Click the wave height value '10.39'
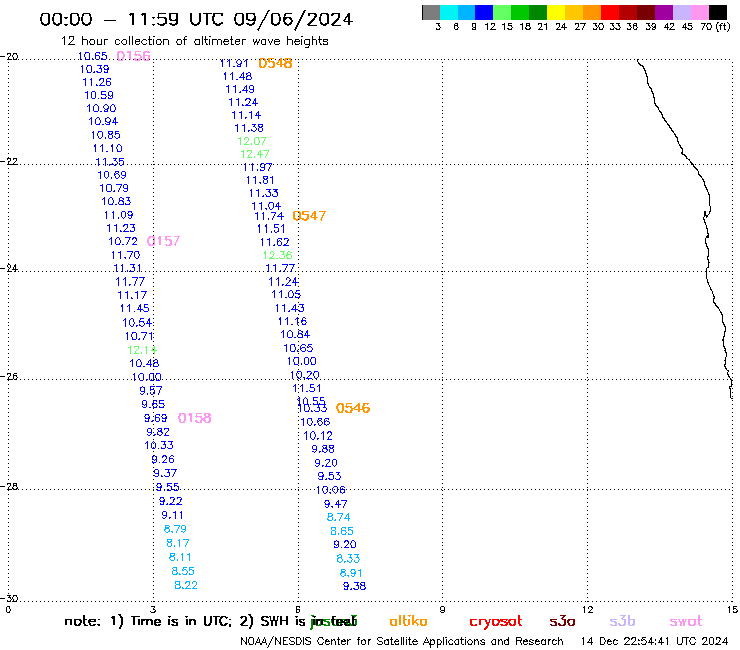This screenshot has height=650, width=740. (94, 69)
